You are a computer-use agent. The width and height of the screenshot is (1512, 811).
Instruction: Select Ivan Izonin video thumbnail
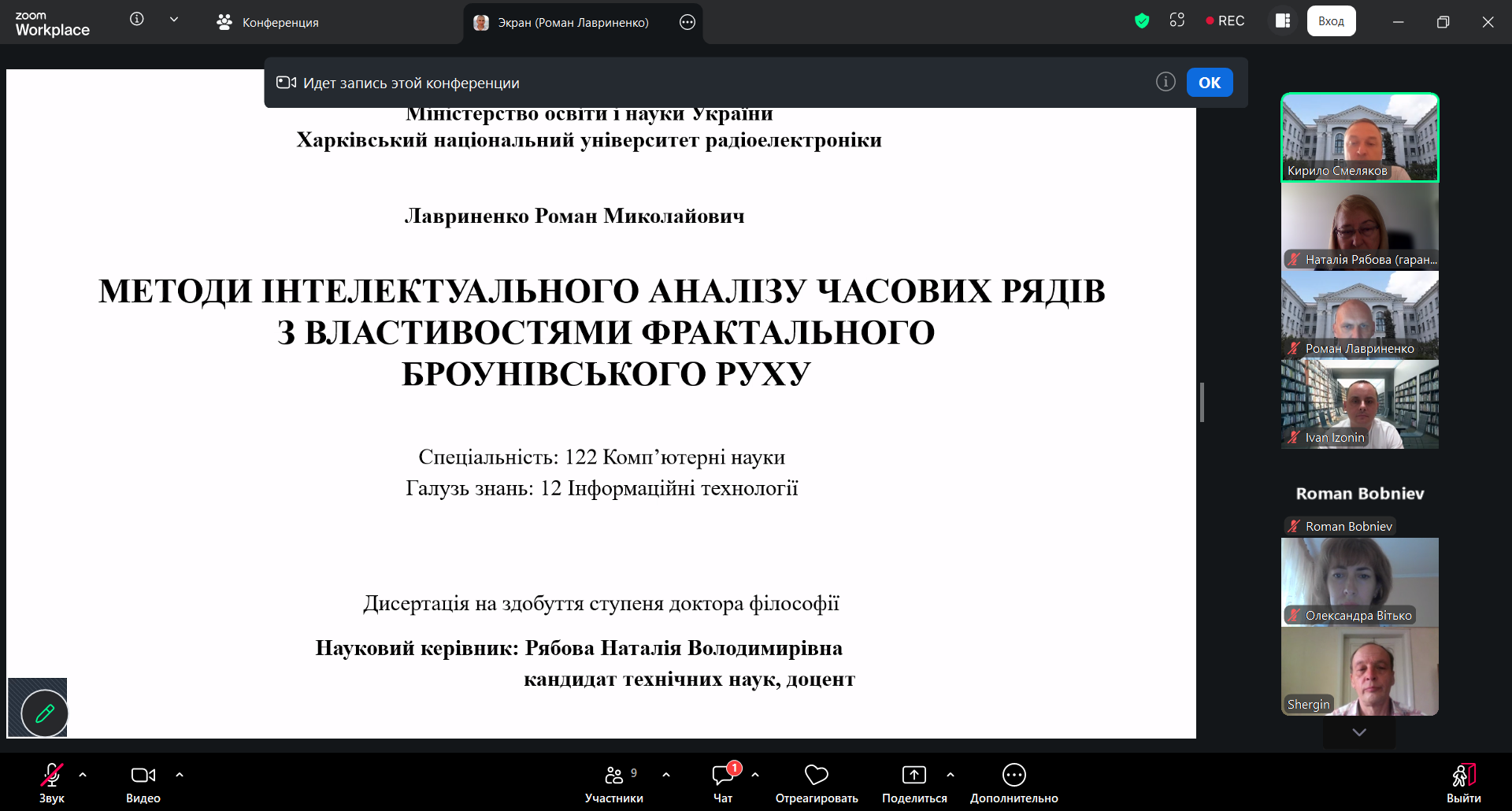tap(1360, 405)
